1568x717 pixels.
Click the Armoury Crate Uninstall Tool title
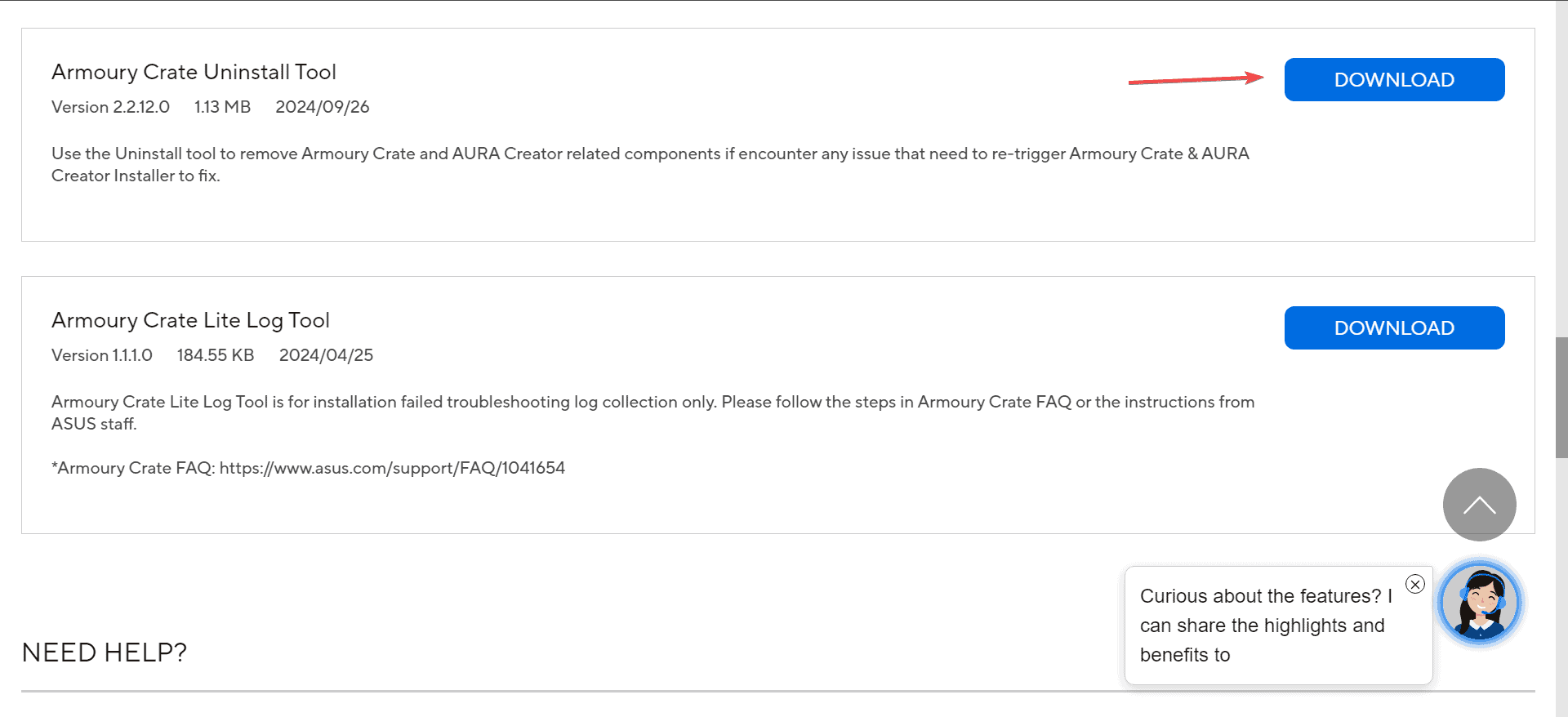click(194, 73)
